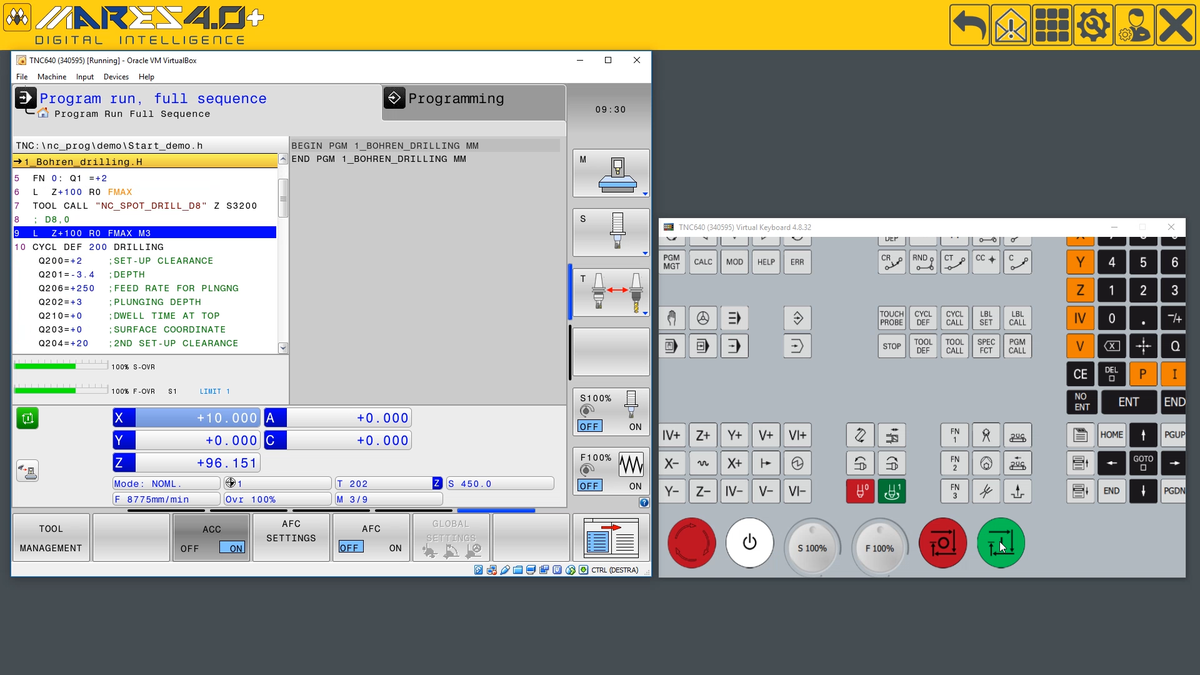Click the CALC key
1200x675 pixels.
pos(703,262)
